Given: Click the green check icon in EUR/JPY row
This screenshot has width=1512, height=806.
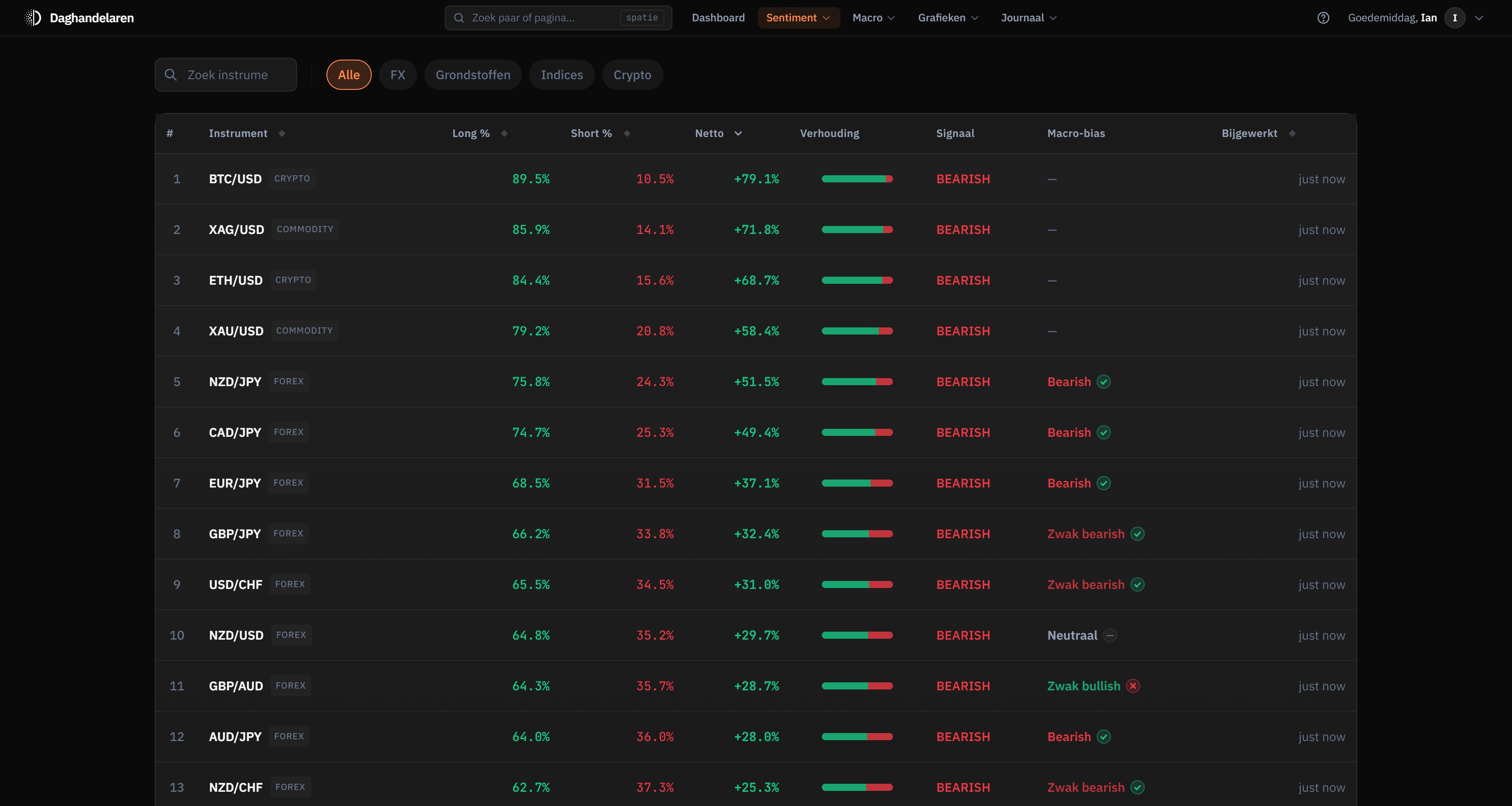Looking at the screenshot, I should click(x=1103, y=483).
